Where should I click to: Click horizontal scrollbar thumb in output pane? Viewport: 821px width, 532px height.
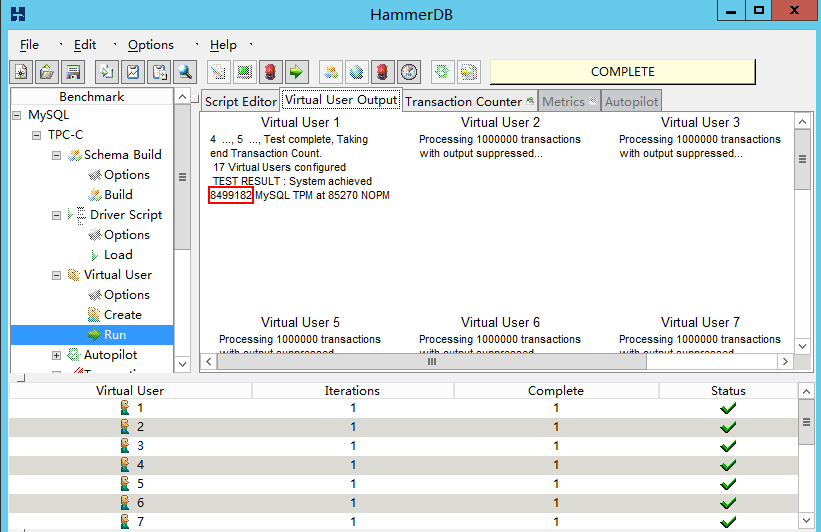point(432,361)
